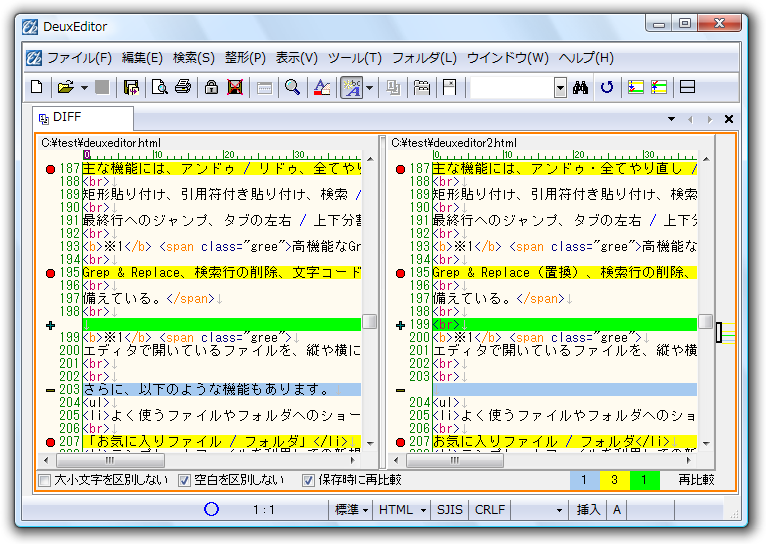Screen dimensions: 766x544
Task: Click the left pane horizontal scrollbar thumb
Action: pos(110,460)
